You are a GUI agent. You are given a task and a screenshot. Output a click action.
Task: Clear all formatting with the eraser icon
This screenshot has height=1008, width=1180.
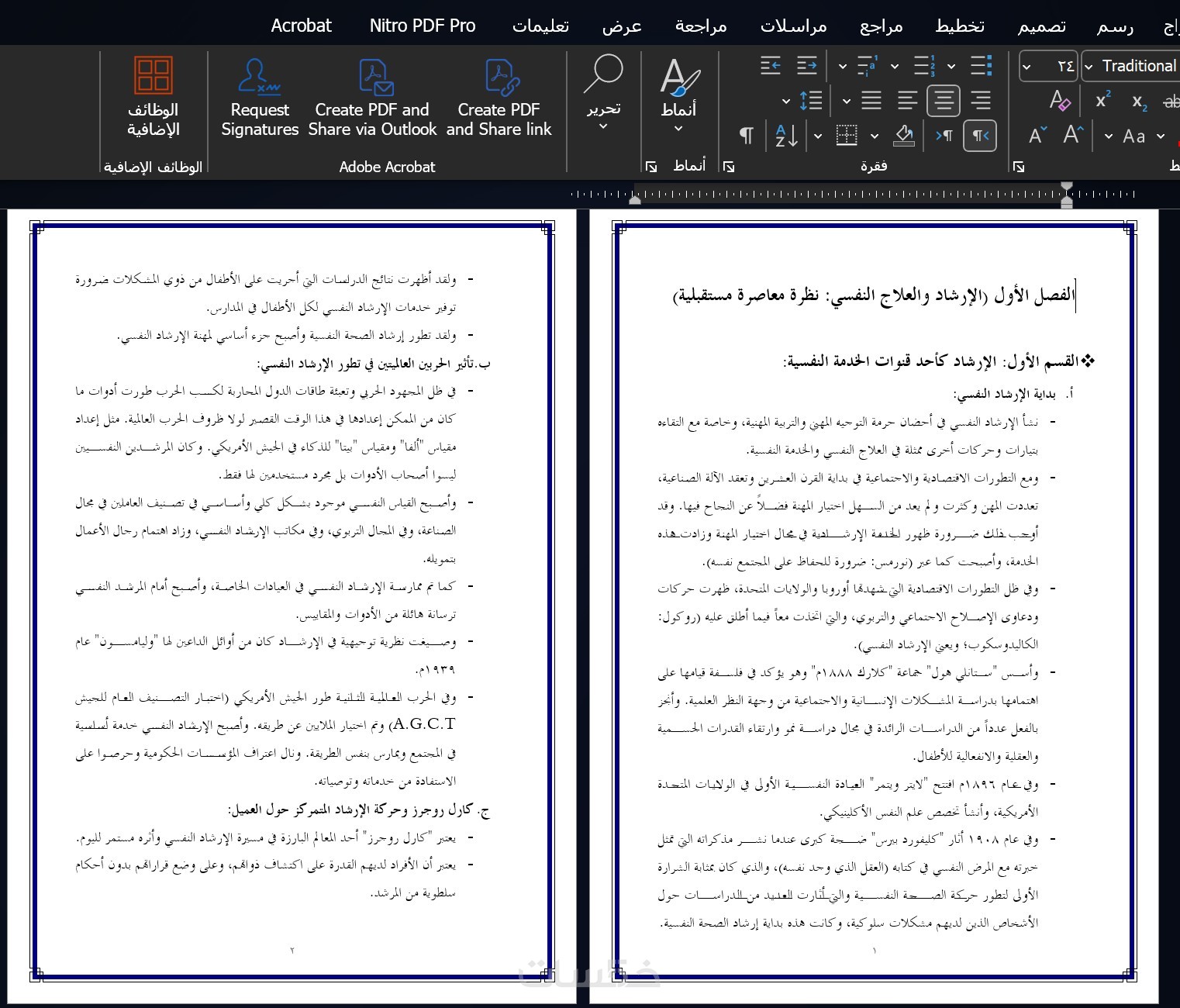coord(1060,101)
